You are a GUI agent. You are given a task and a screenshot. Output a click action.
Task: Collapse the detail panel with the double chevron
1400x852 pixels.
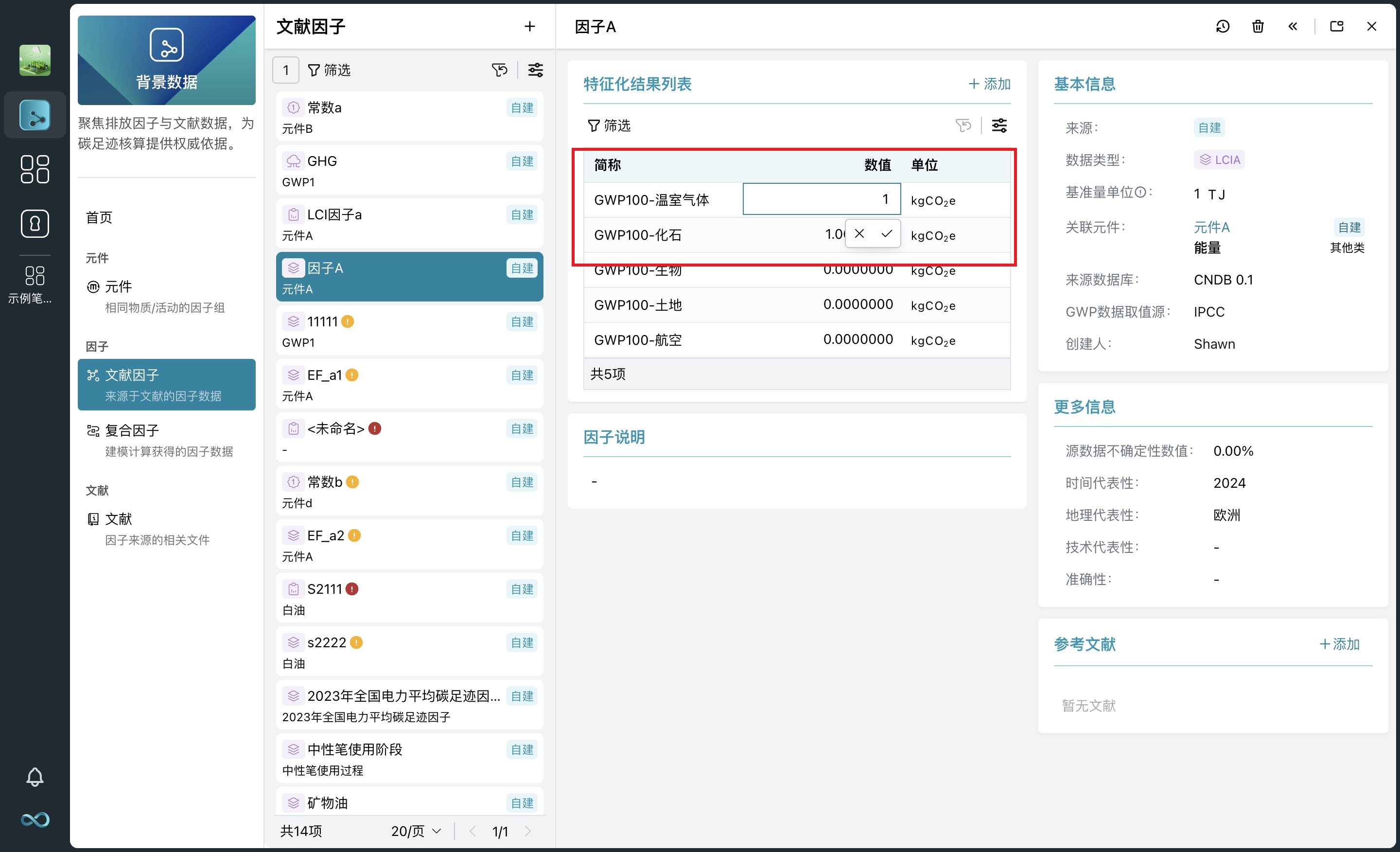point(1293,27)
